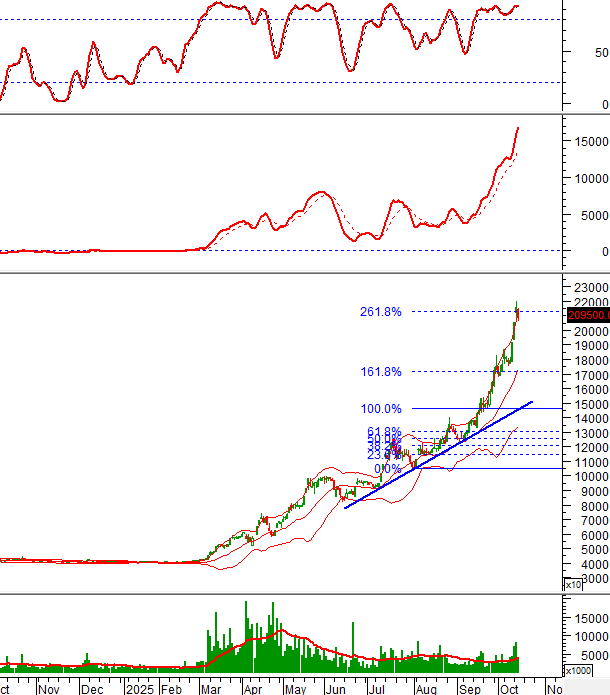Click the red current price tag 209500
The height and width of the screenshot is (695, 610).
(588, 316)
